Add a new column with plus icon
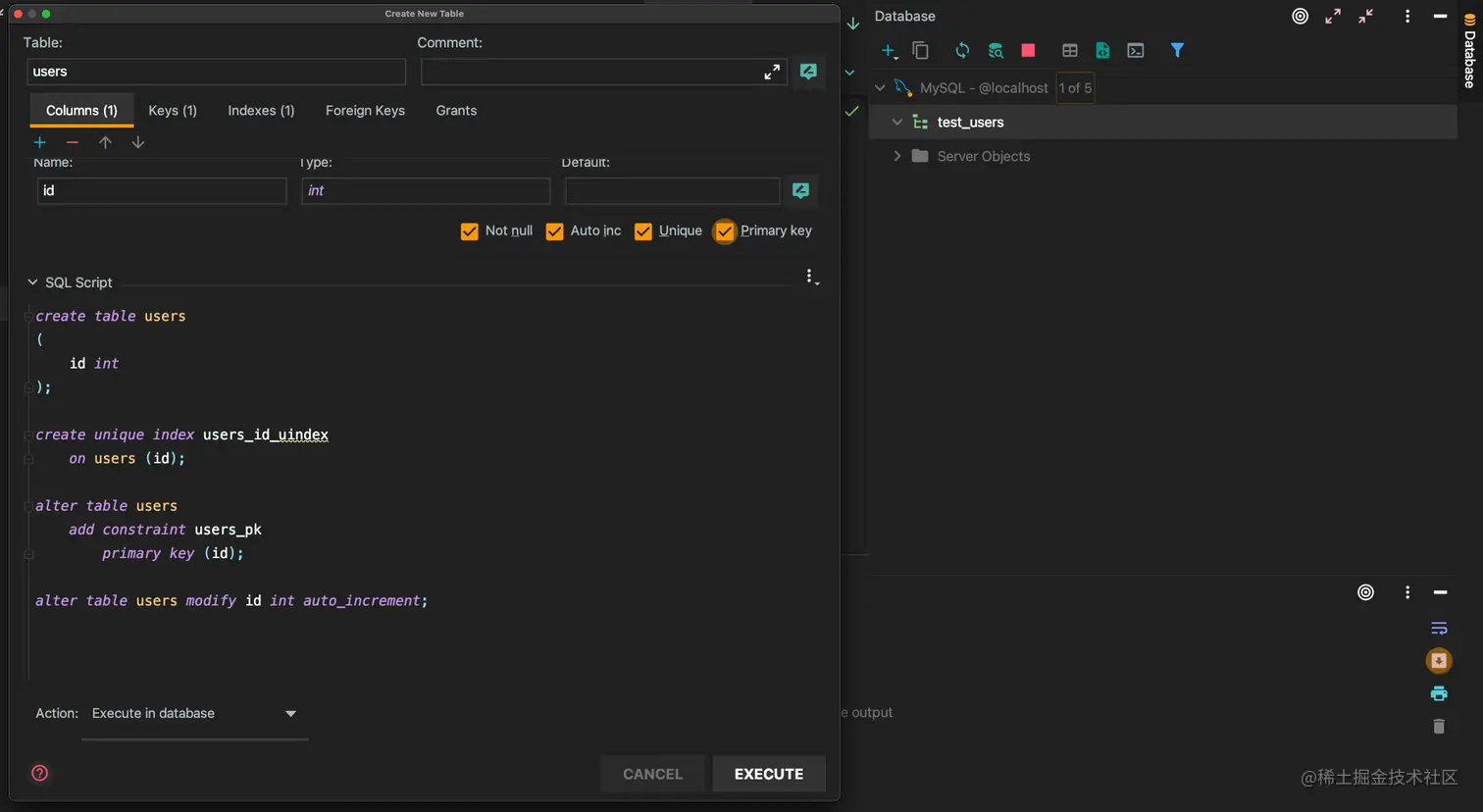The height and width of the screenshot is (812, 1483). 40,142
